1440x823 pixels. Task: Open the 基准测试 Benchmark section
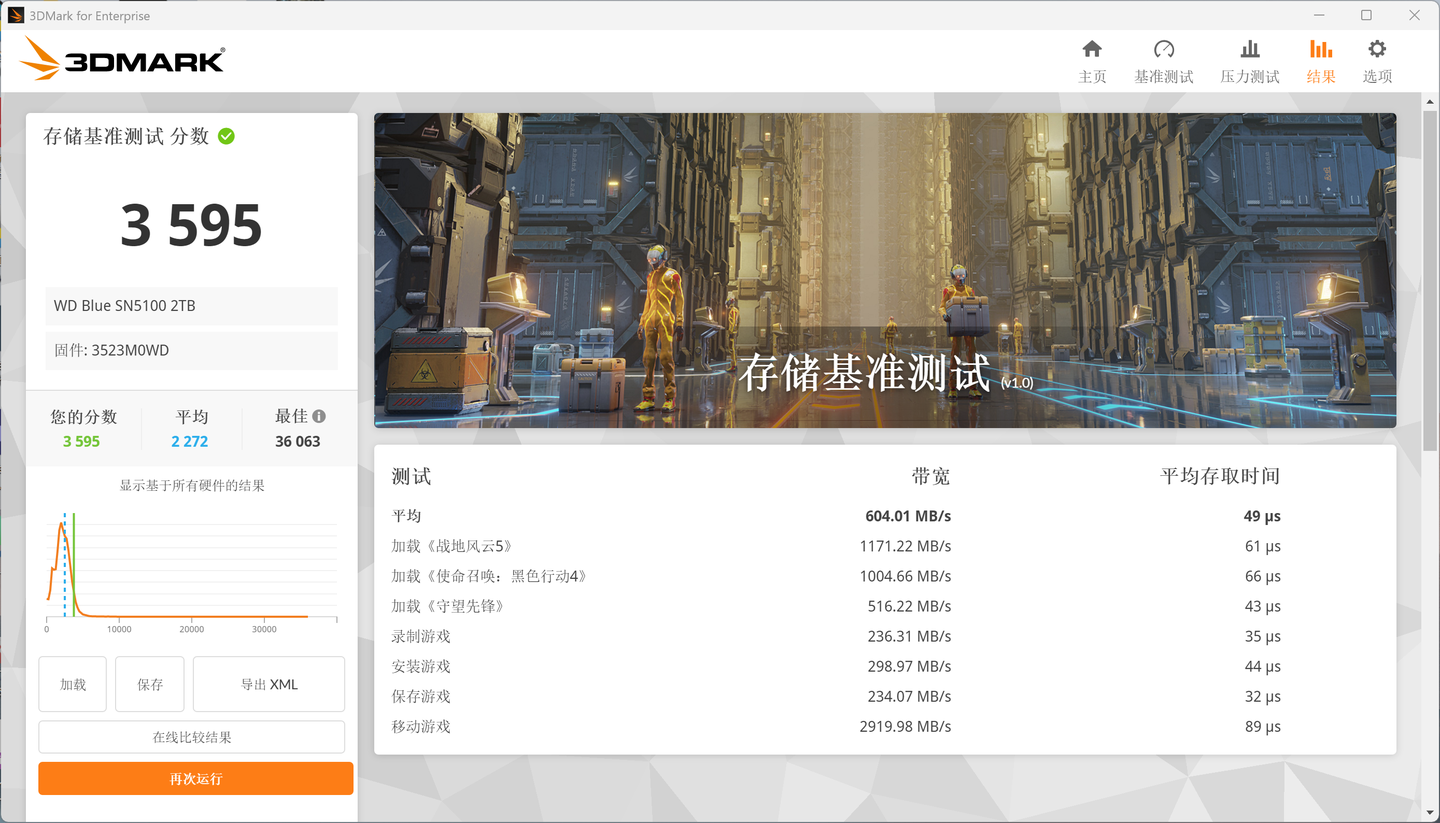click(x=1163, y=60)
